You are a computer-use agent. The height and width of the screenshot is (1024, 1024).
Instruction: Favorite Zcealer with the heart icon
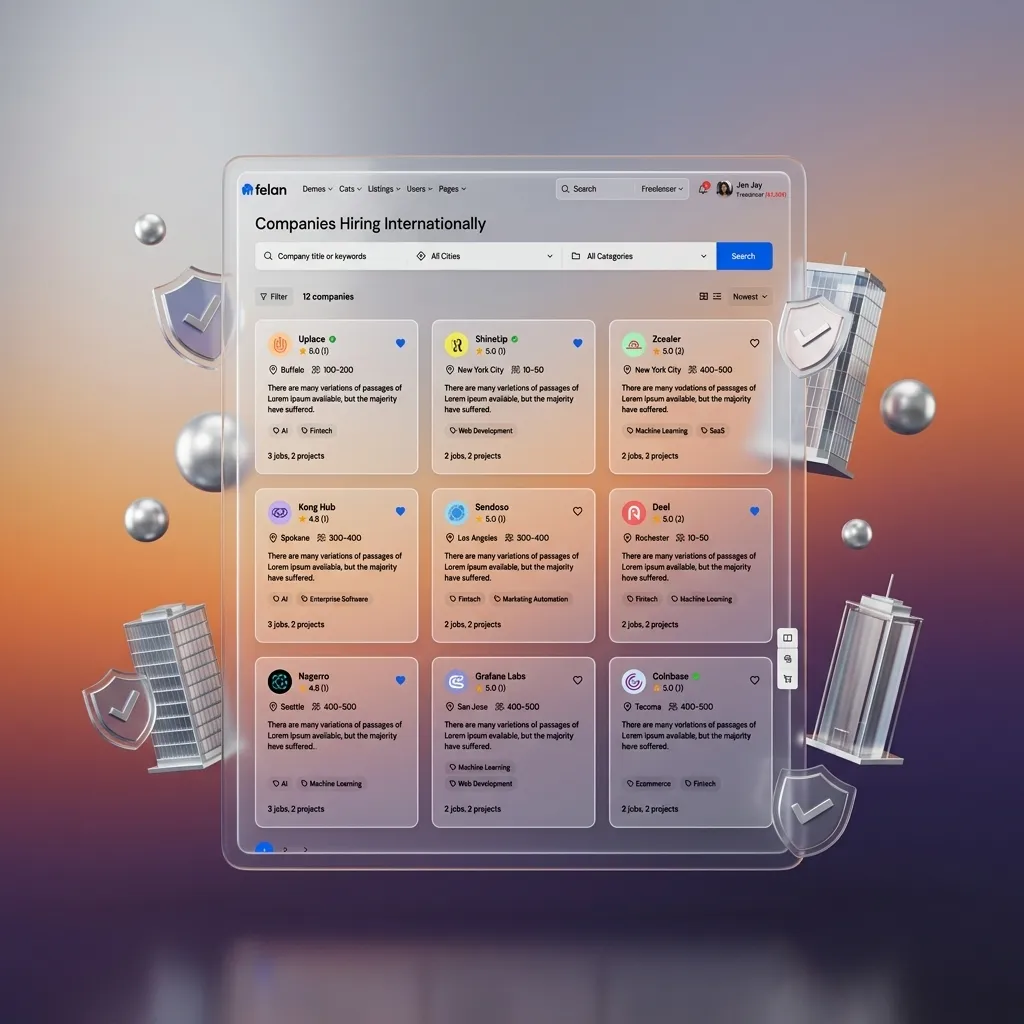click(x=754, y=343)
